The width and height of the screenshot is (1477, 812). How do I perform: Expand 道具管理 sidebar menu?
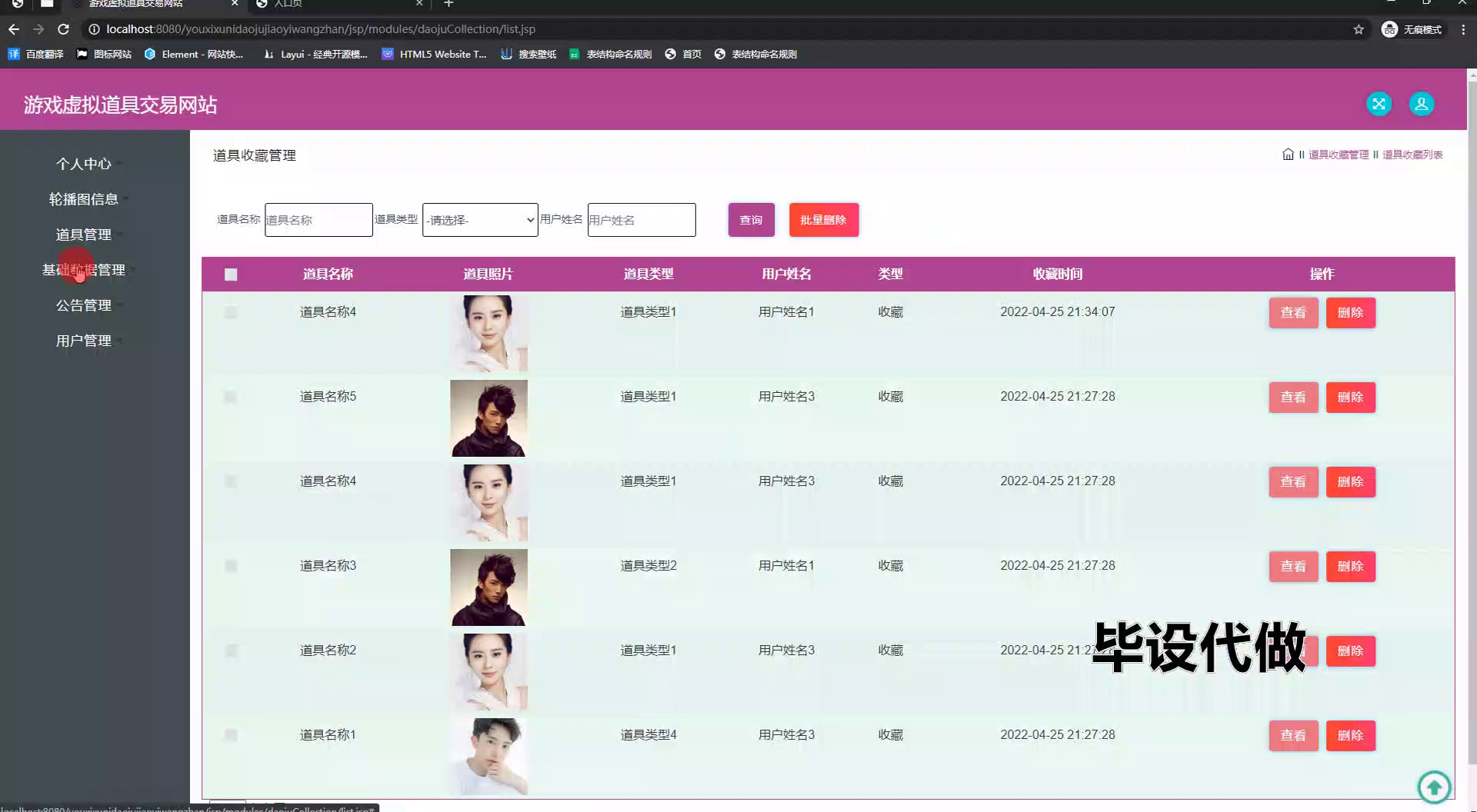pos(84,235)
